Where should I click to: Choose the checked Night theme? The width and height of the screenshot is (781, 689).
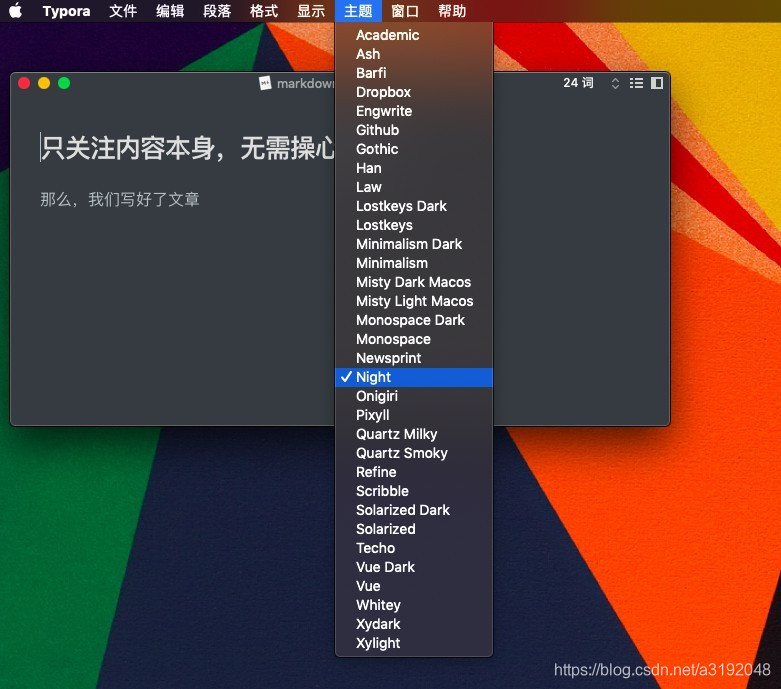[414, 377]
